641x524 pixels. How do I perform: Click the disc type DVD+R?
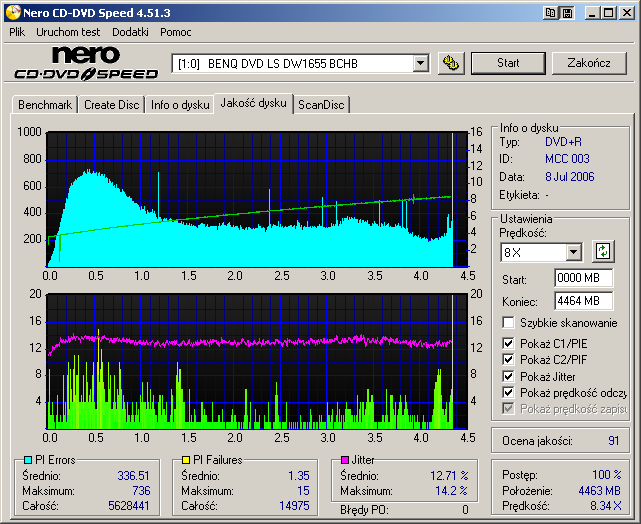pyautogui.click(x=563, y=142)
